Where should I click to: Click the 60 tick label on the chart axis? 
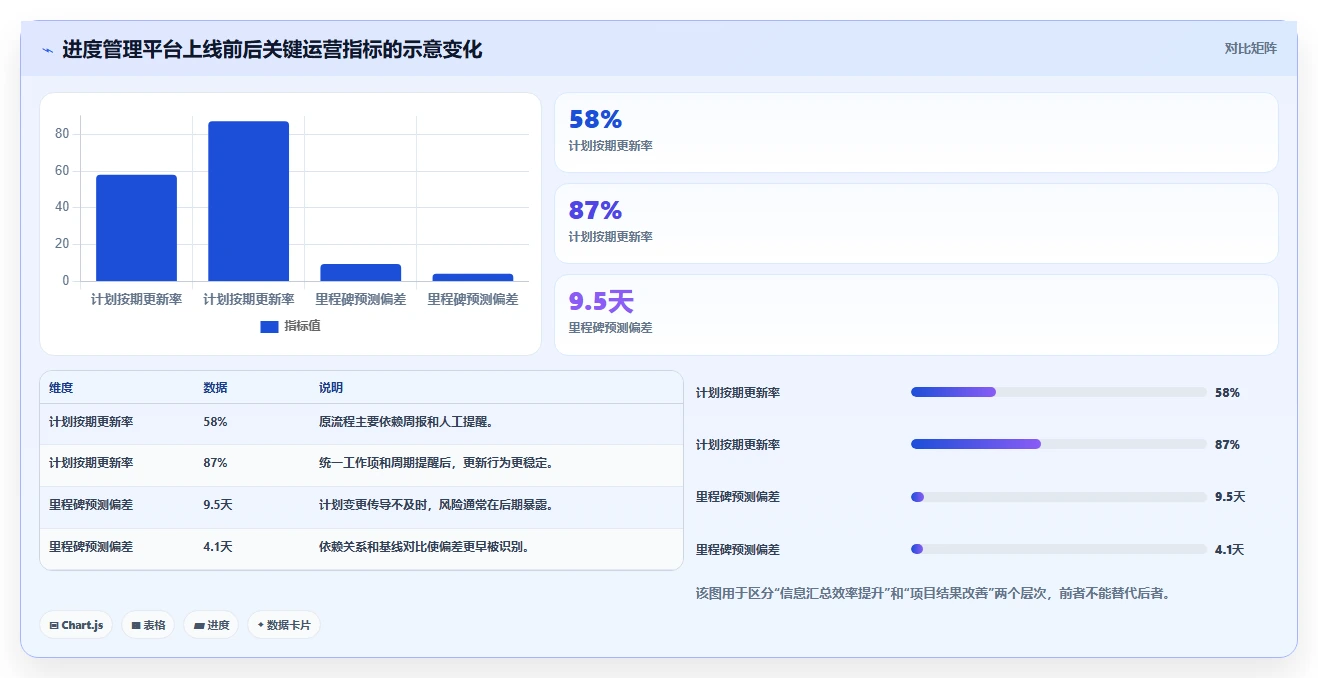(62, 171)
